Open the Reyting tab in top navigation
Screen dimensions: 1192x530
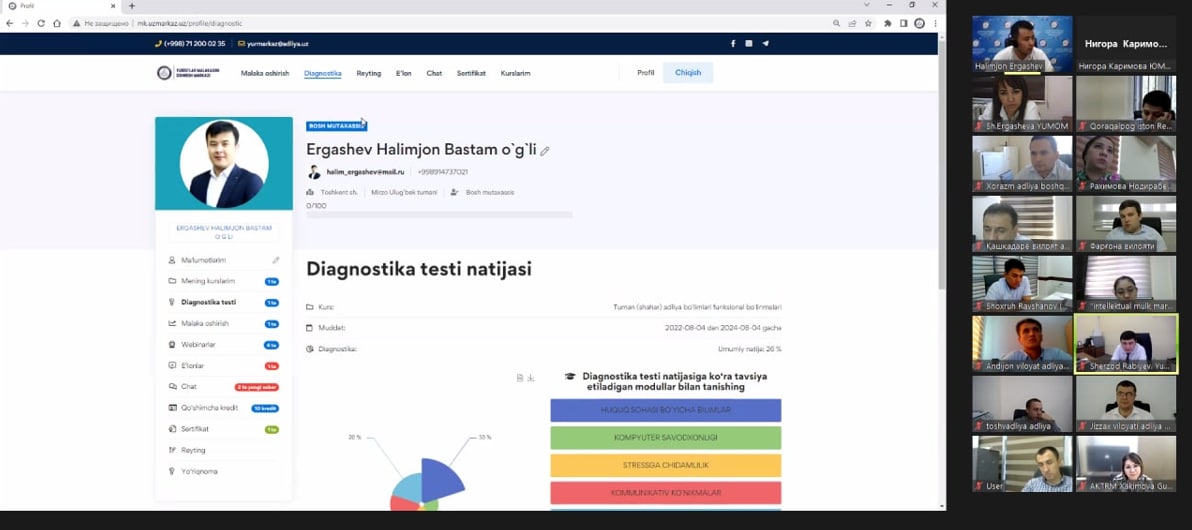click(x=369, y=73)
